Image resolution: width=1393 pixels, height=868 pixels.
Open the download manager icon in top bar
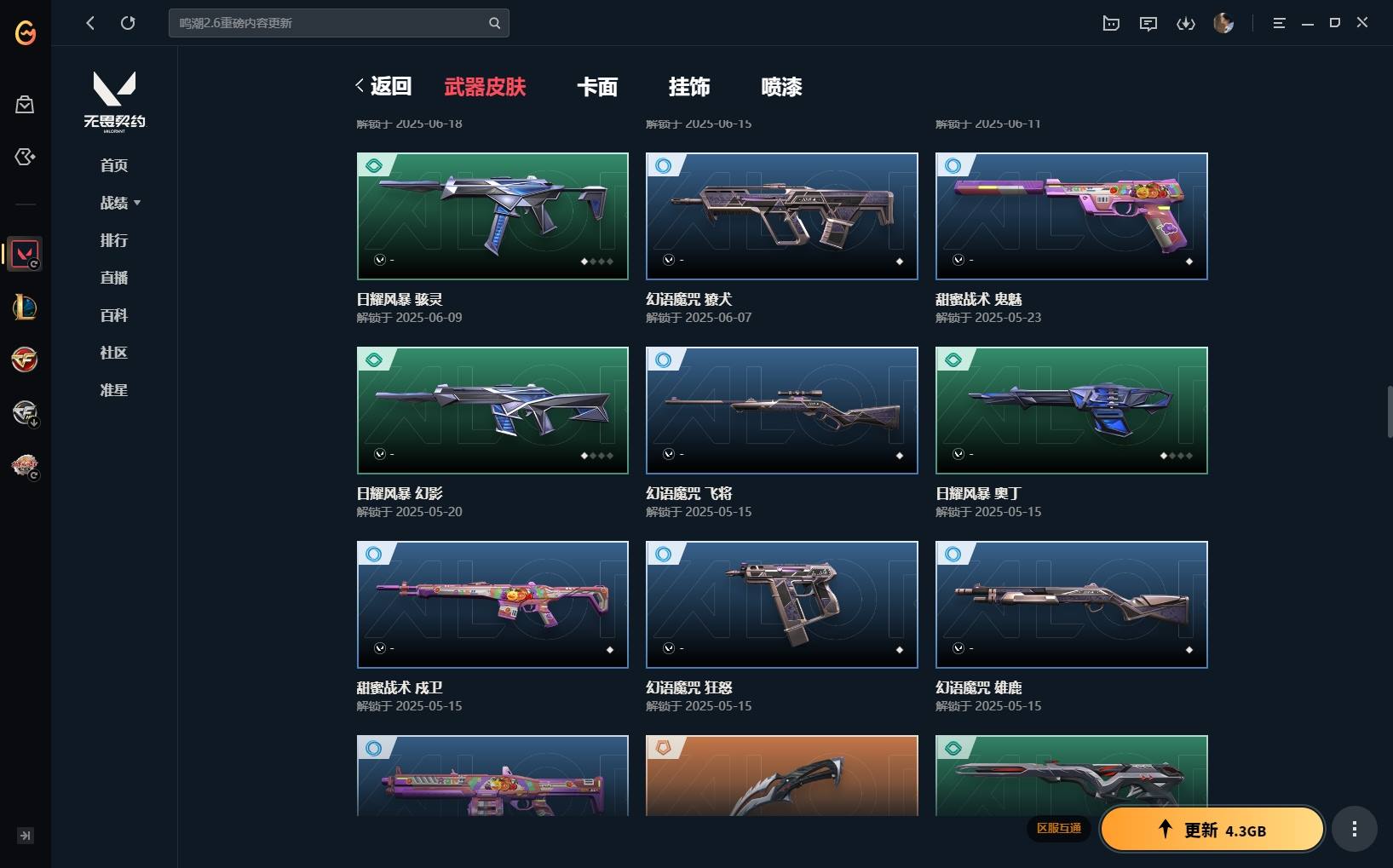click(x=1185, y=23)
